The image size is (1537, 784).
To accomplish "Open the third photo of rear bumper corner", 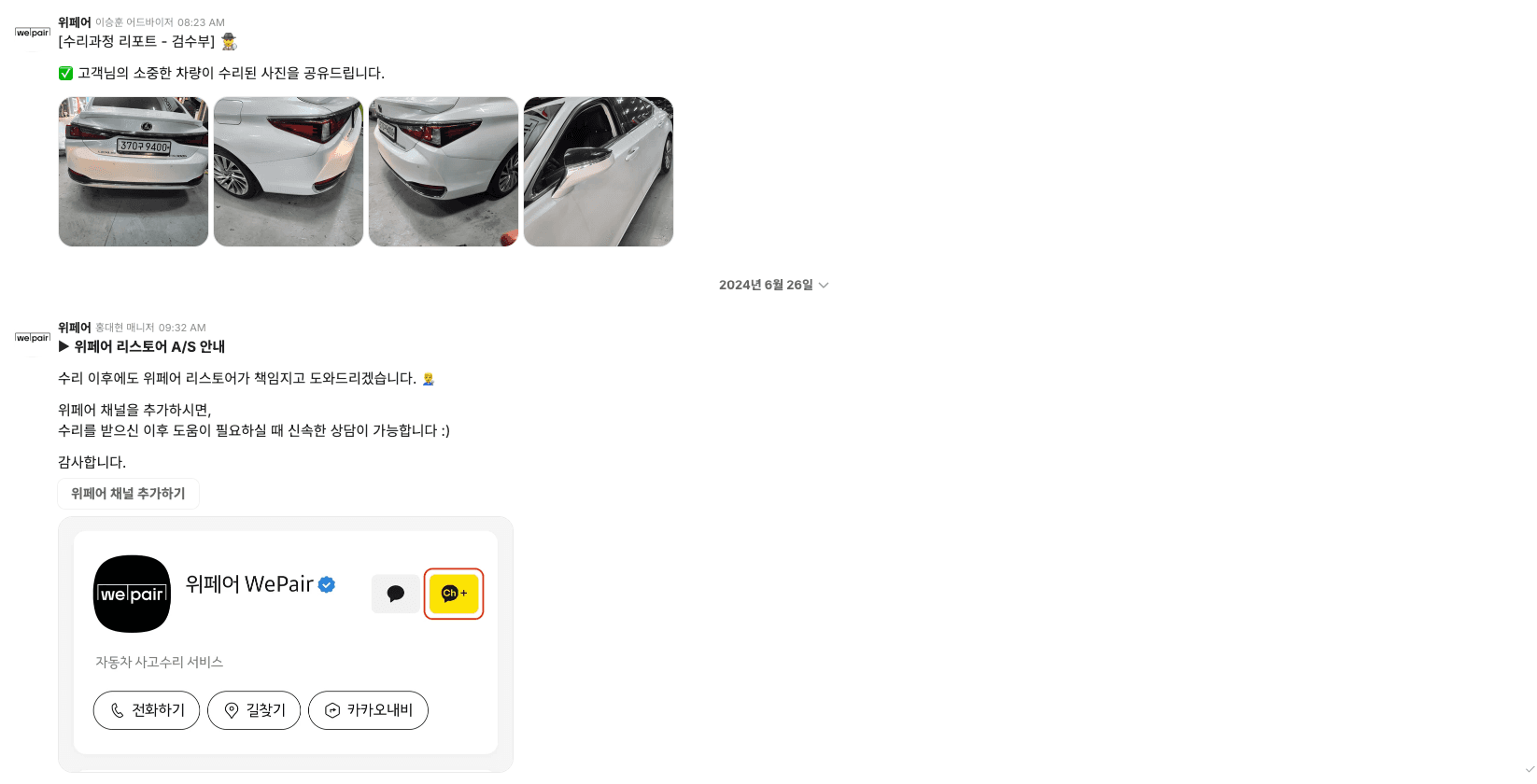I will tap(444, 172).
